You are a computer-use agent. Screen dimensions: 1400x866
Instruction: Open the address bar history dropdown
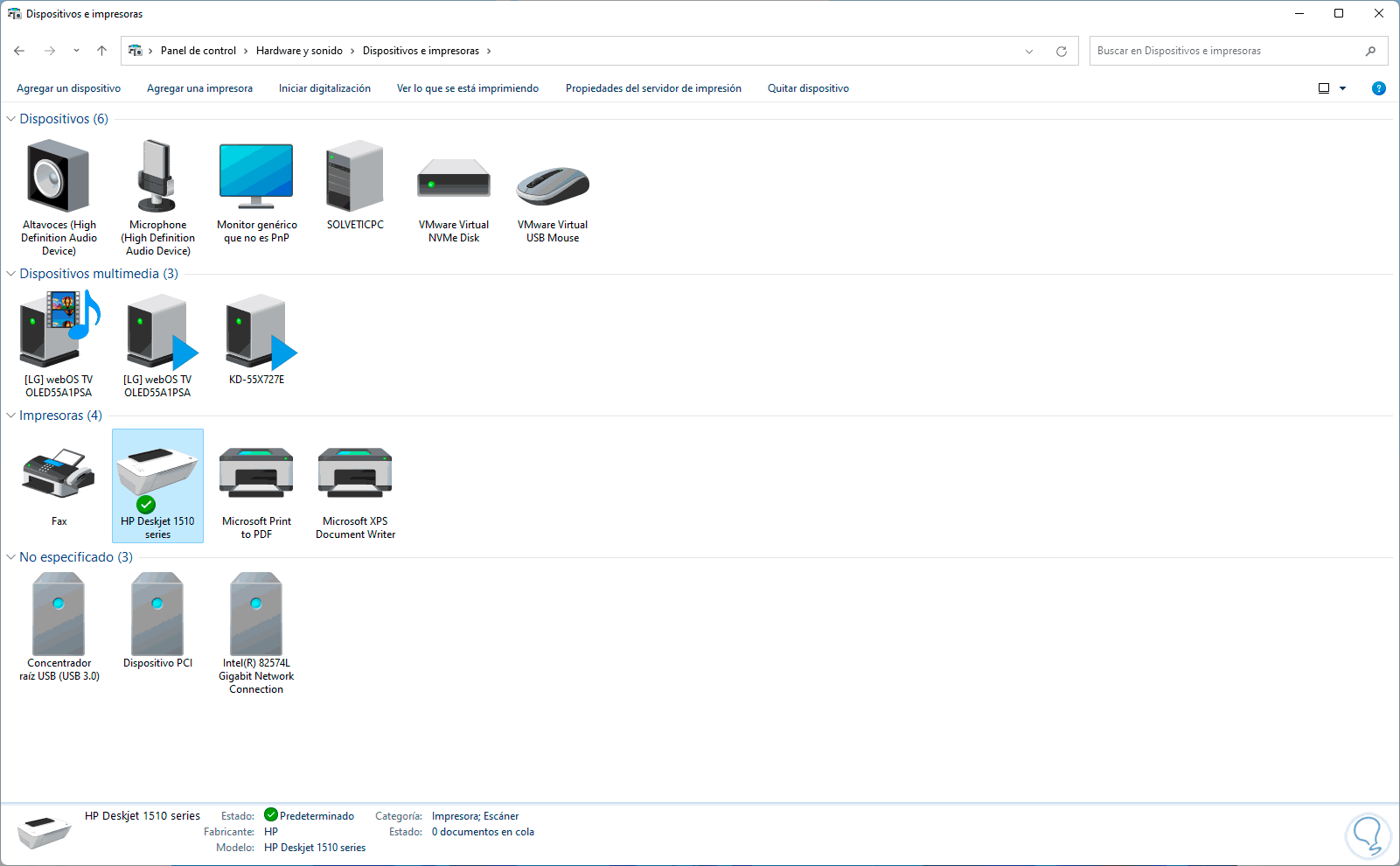tap(1029, 51)
